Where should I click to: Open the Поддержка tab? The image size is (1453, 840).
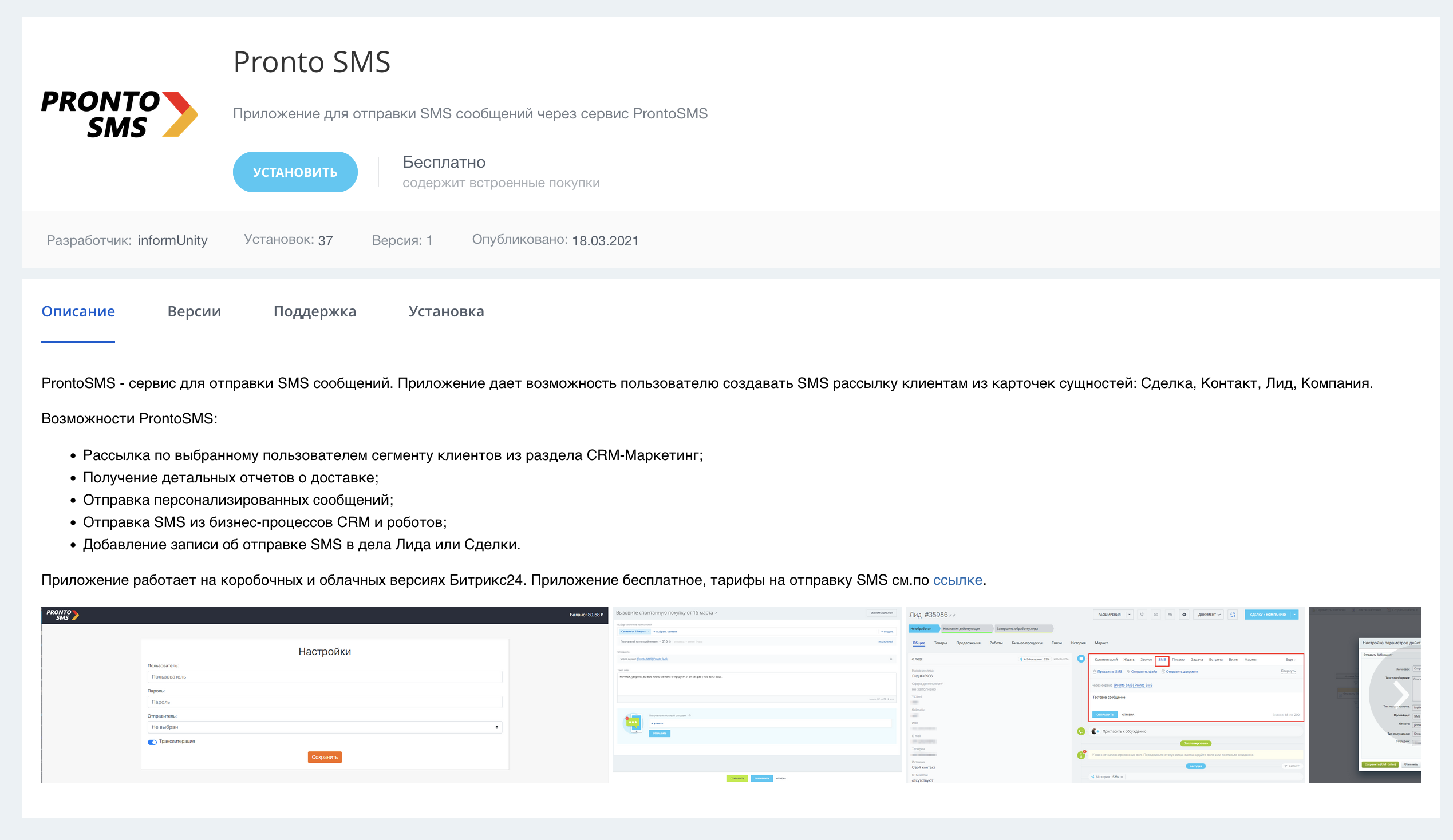tap(314, 311)
